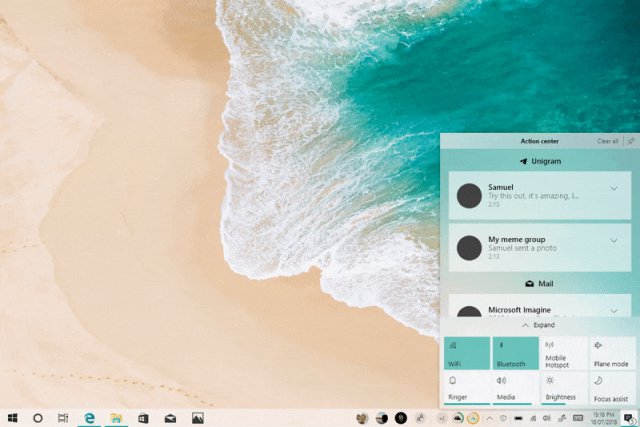Click the Cortana circle icon in taskbar

coord(38,417)
